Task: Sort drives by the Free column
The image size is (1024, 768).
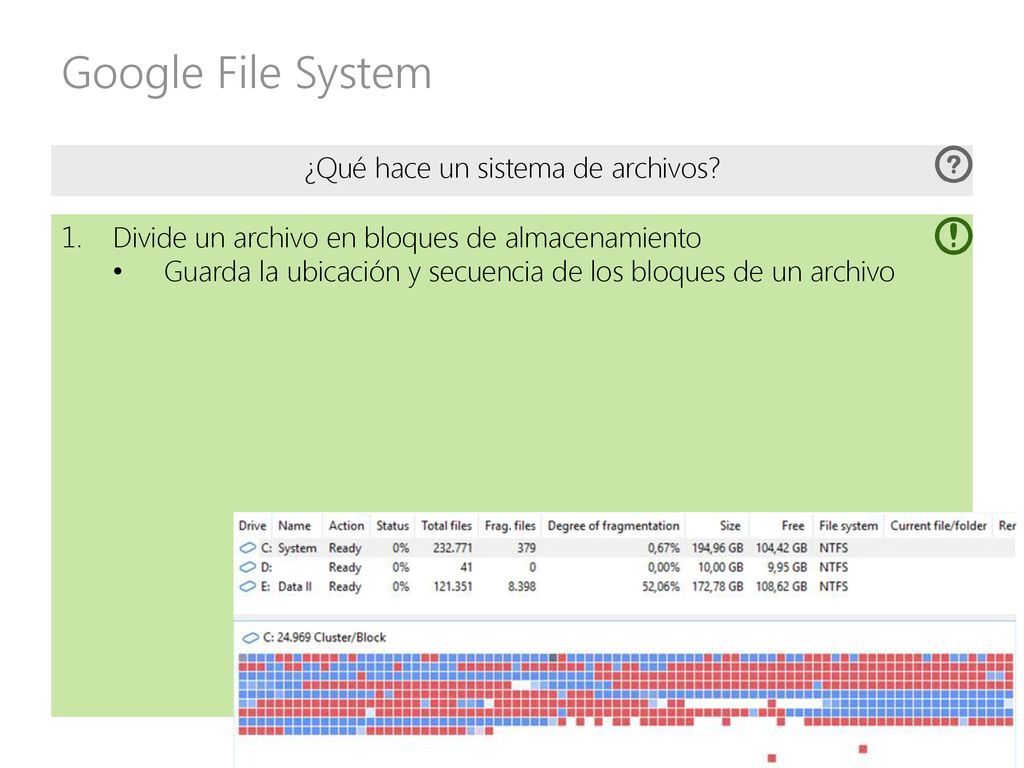Action: coord(793,526)
